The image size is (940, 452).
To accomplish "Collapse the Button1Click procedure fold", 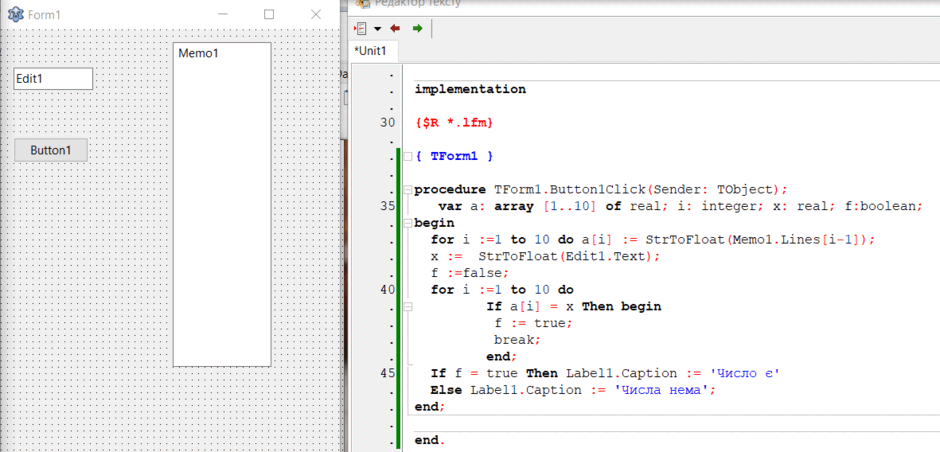I will [408, 190].
